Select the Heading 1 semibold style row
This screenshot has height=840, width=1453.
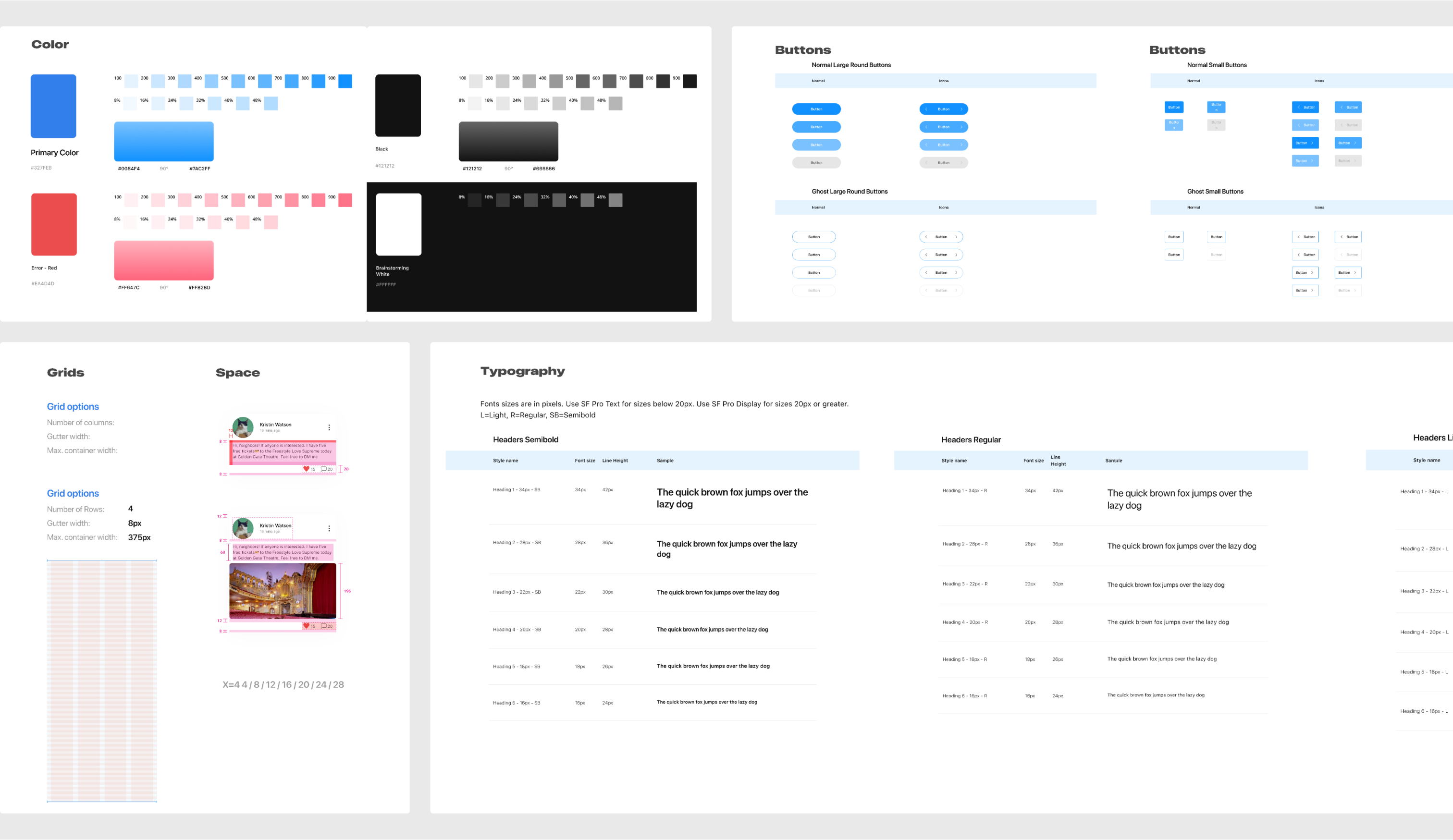[x=670, y=497]
